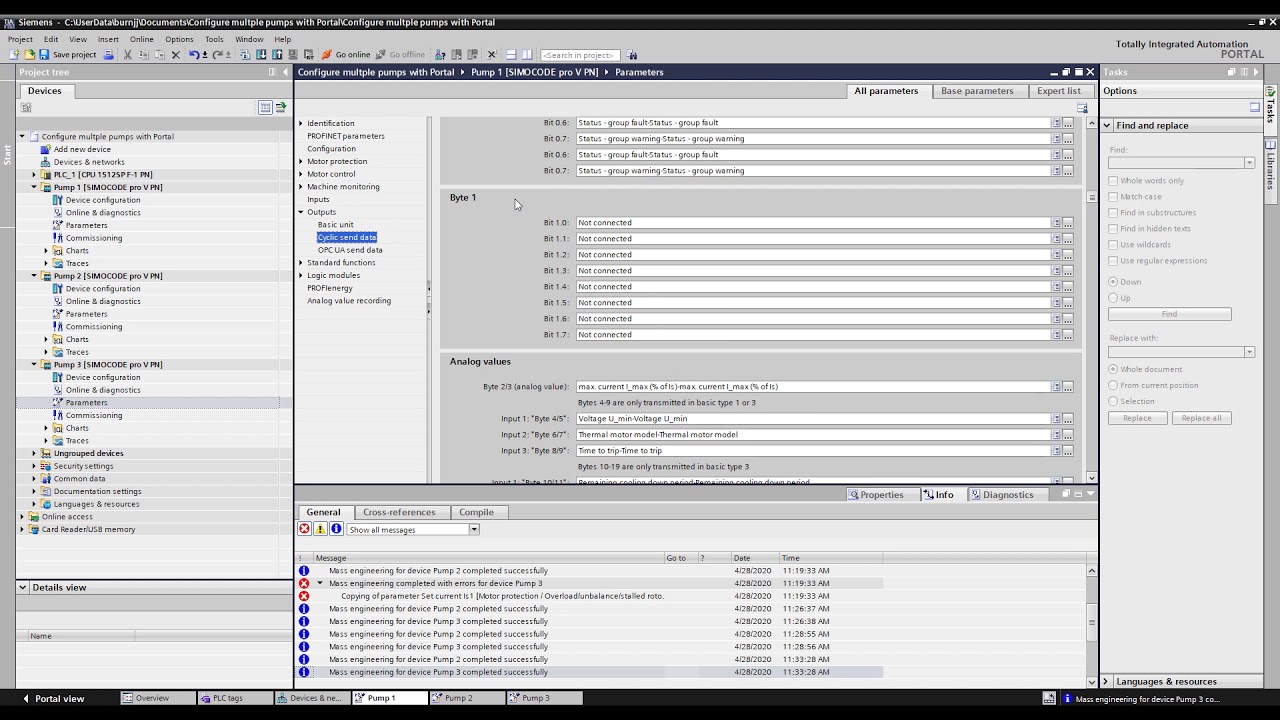Click the Overview taskbar button

click(x=156, y=698)
